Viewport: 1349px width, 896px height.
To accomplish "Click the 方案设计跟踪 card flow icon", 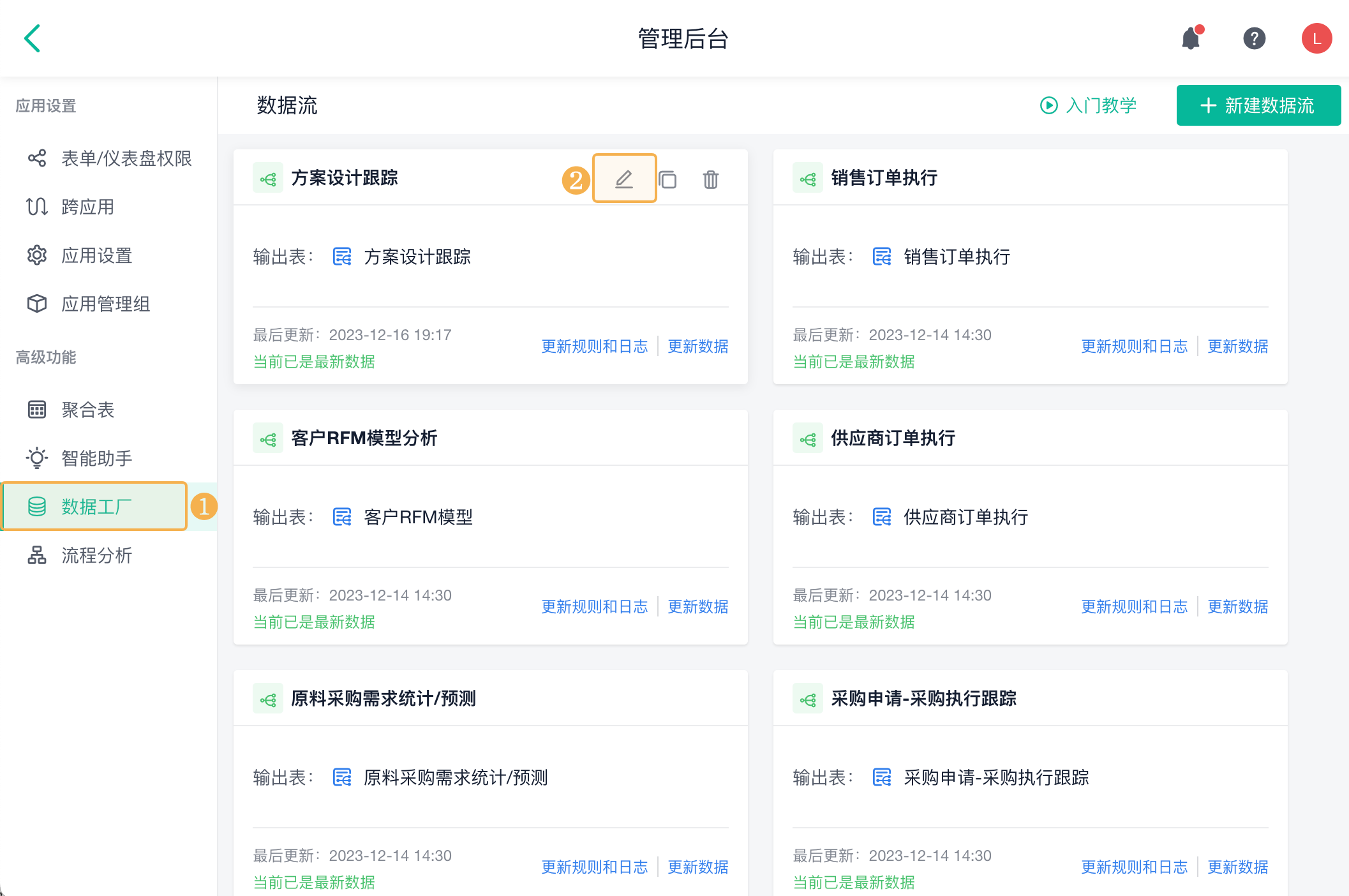I will [268, 178].
